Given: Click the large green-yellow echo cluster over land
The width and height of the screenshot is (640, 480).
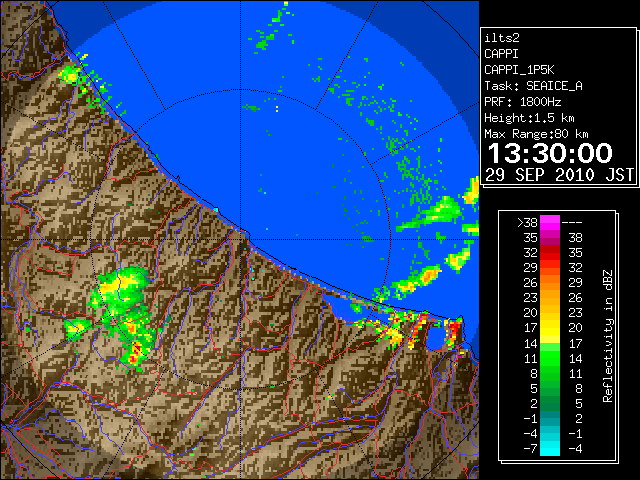Looking at the screenshot, I should coord(120,292).
